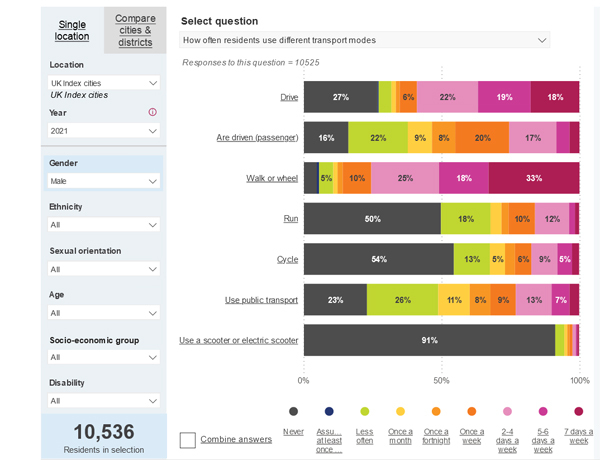The height and width of the screenshot is (460, 600).
Task: Click the Once a month legend dot
Action: (x=401, y=411)
